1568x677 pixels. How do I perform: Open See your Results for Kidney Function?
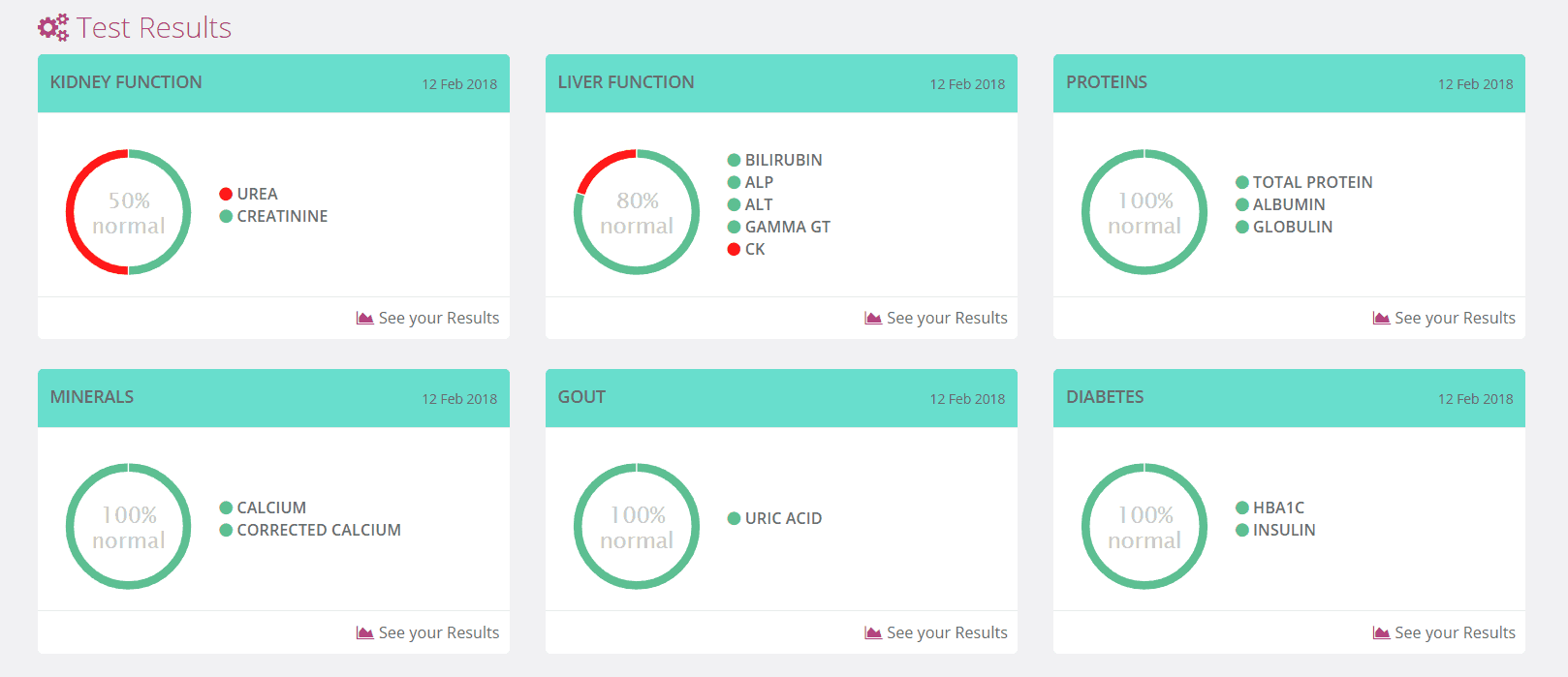(x=438, y=319)
